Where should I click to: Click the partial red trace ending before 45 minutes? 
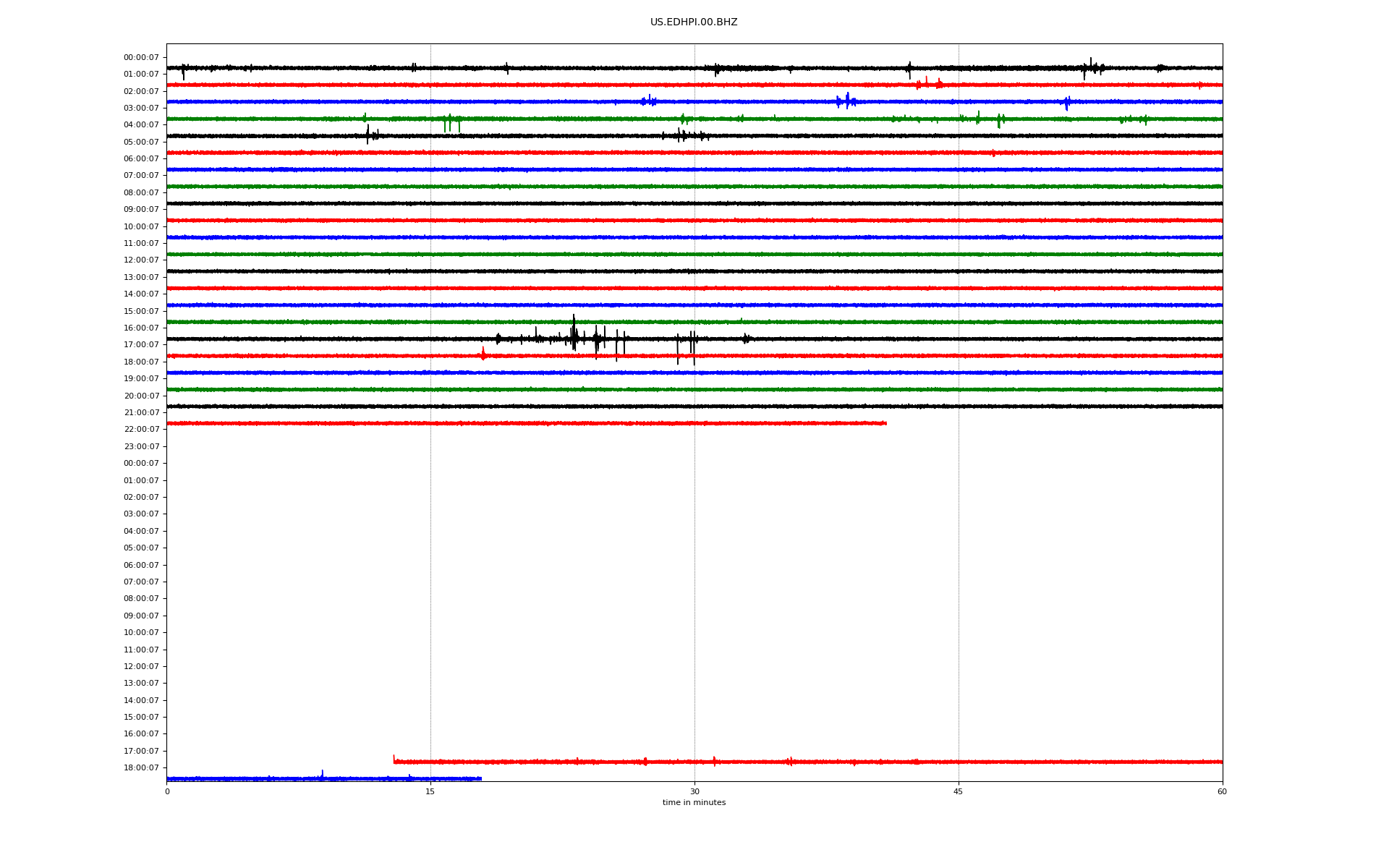pyautogui.click(x=527, y=423)
